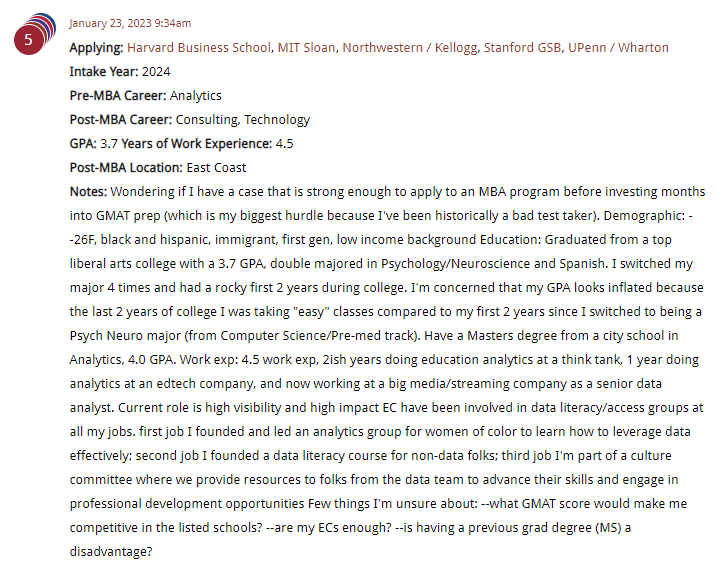
Task: Go to the UPenn / Wharton link
Action: click(x=618, y=48)
